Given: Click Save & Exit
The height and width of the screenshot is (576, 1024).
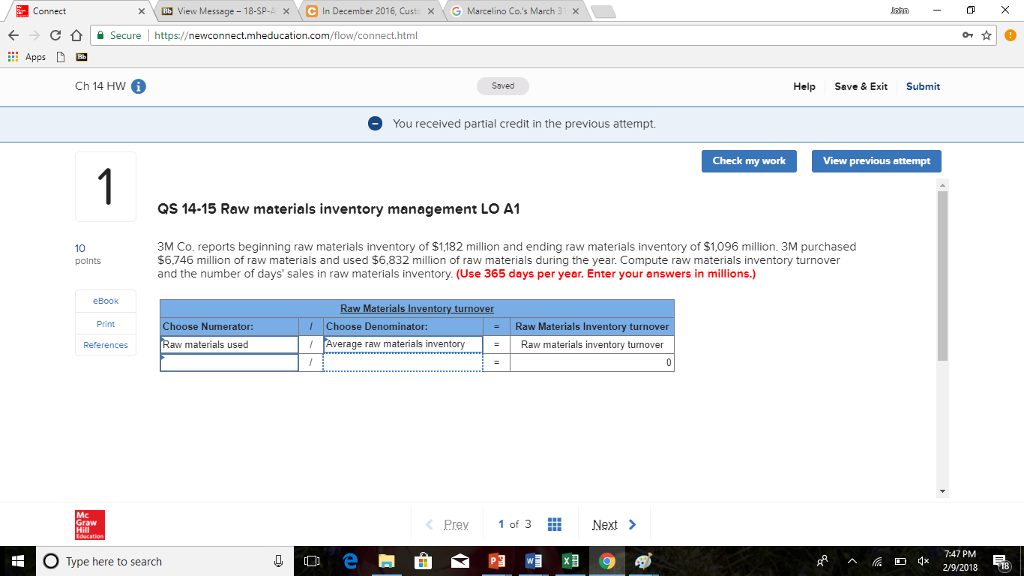Looking at the screenshot, I should [x=861, y=86].
